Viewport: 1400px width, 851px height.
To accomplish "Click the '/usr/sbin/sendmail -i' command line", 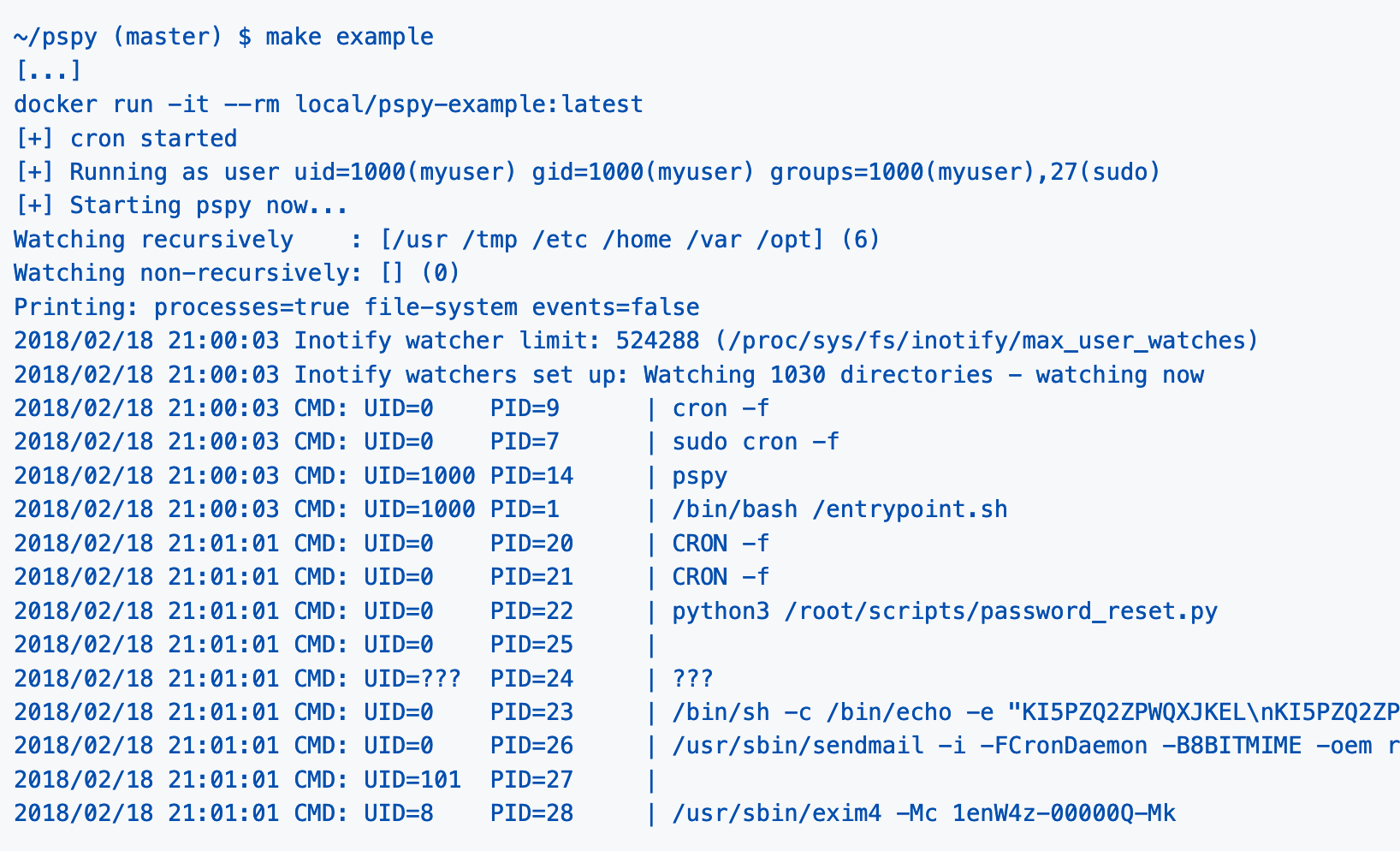I will tap(1035, 747).
